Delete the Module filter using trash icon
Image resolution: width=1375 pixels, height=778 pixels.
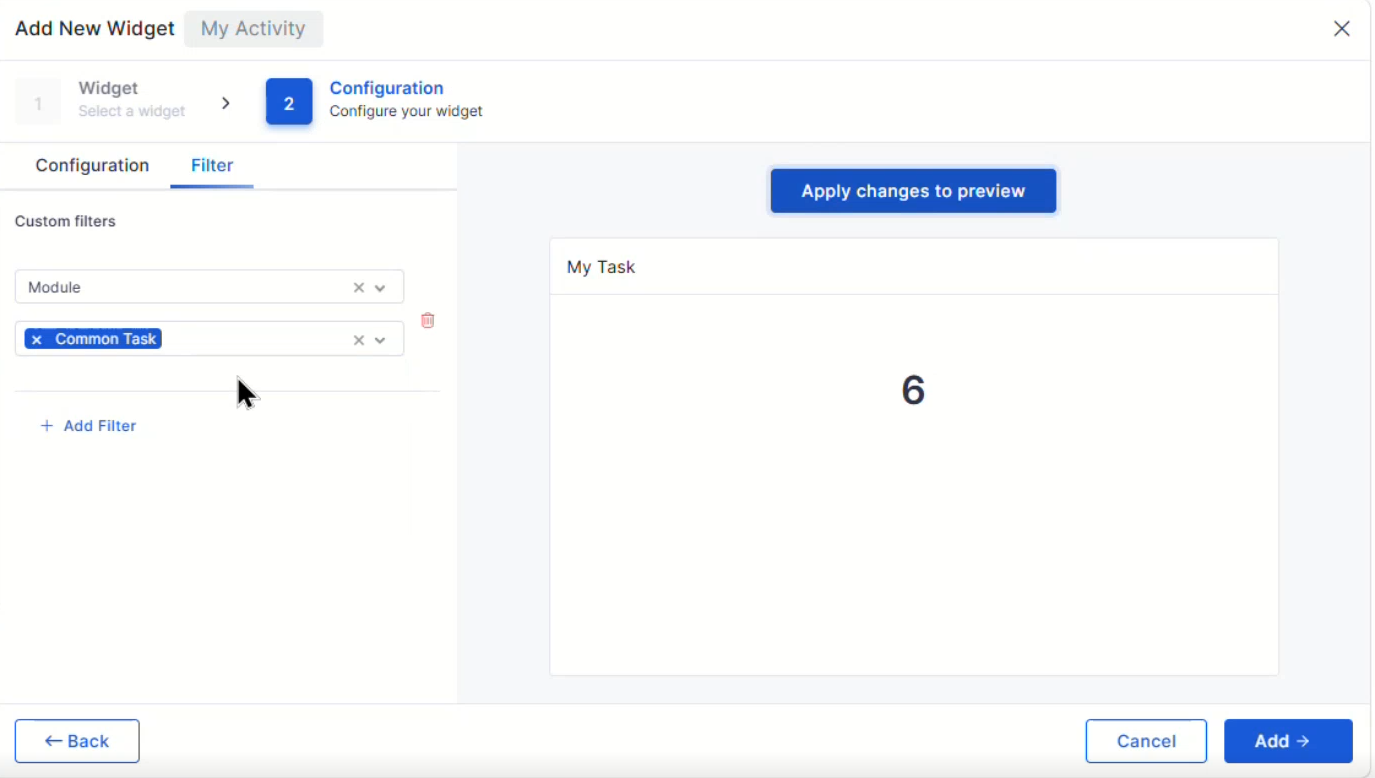(428, 321)
